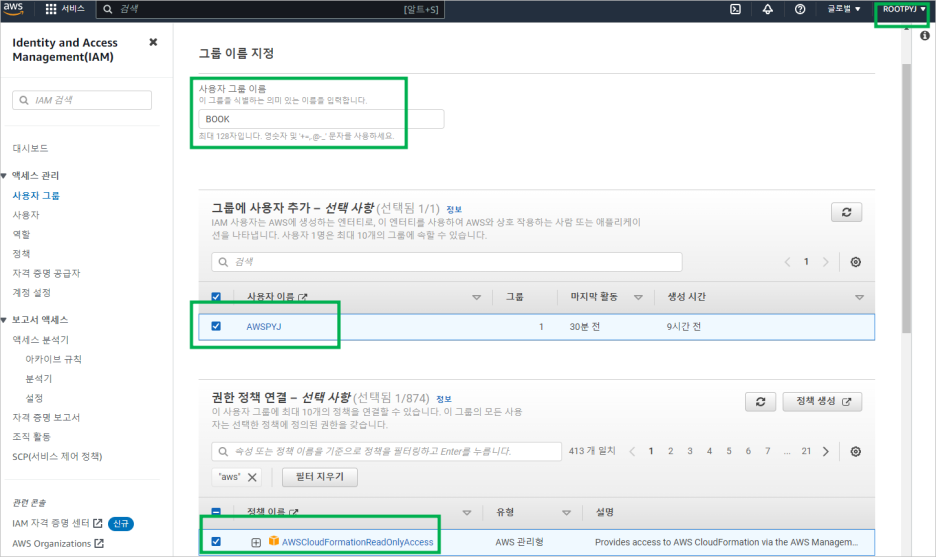Open the notifications bell

[768, 9]
